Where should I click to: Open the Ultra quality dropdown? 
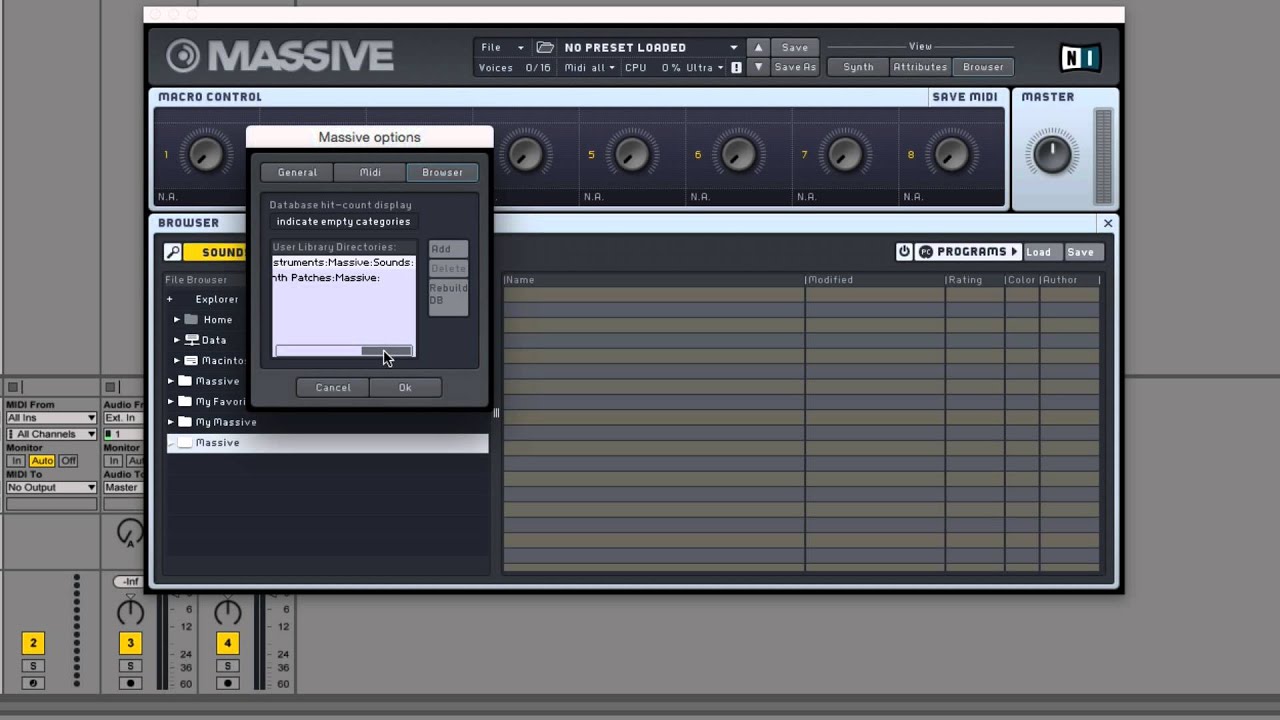[x=705, y=67]
